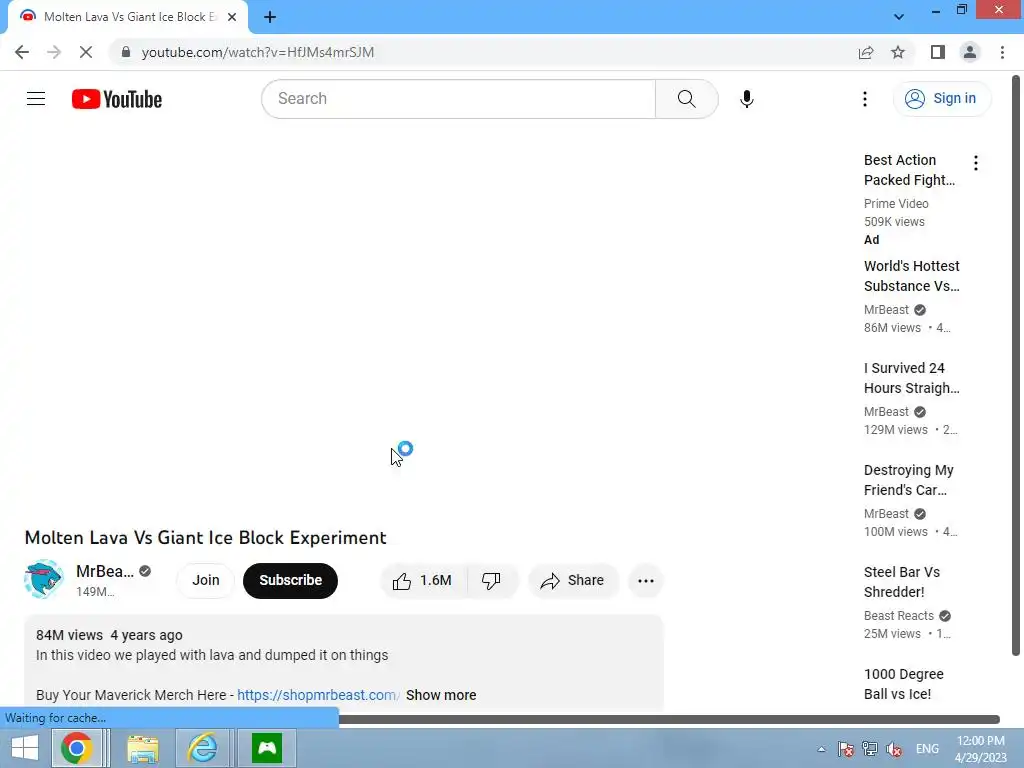Screen dimensions: 1024x768
Task: Click the vertical page scrollbar
Action: (x=1016, y=366)
